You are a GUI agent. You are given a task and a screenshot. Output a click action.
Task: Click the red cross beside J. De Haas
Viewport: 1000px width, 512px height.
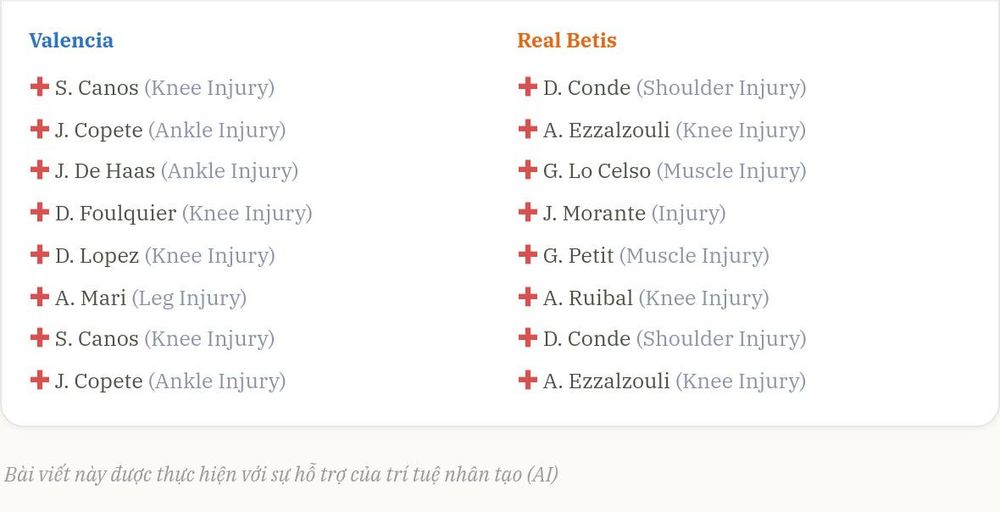(x=40, y=170)
